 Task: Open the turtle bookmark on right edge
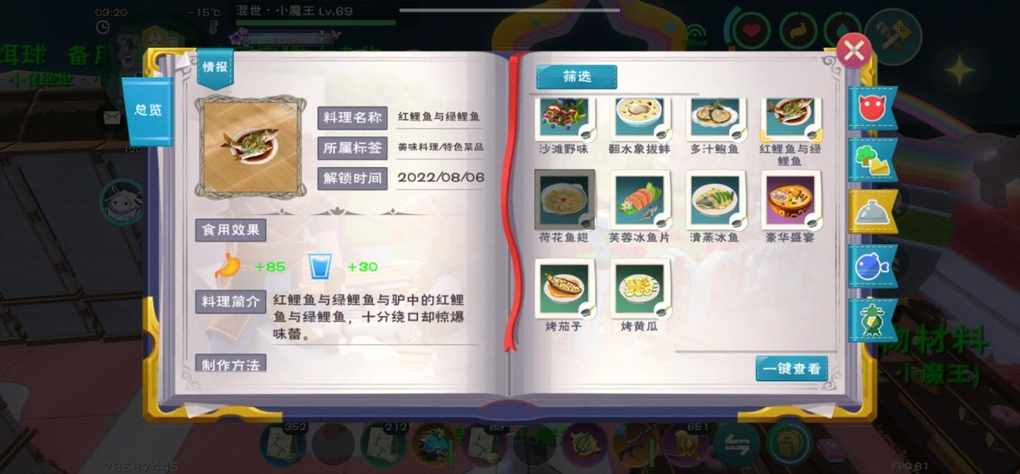872,319
